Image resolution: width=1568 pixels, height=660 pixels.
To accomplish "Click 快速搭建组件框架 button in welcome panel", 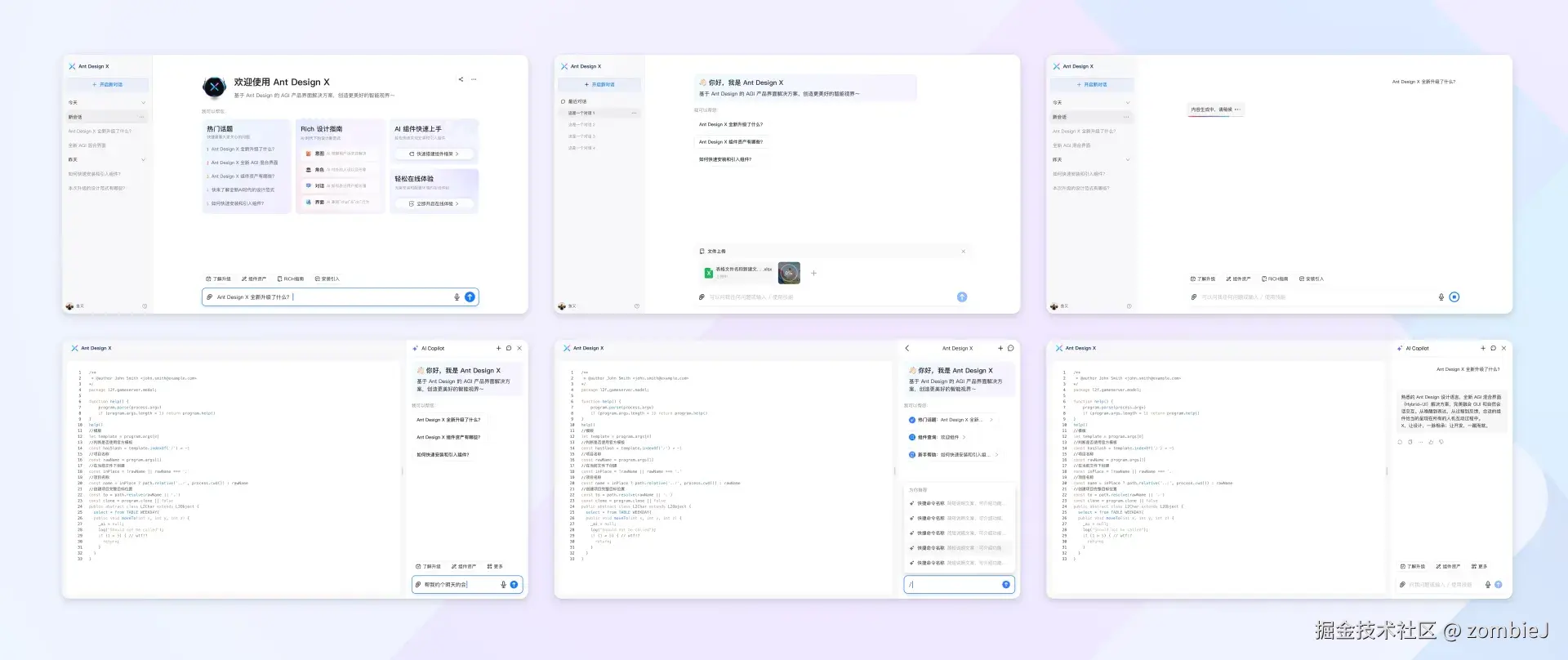I will pyautogui.click(x=434, y=154).
